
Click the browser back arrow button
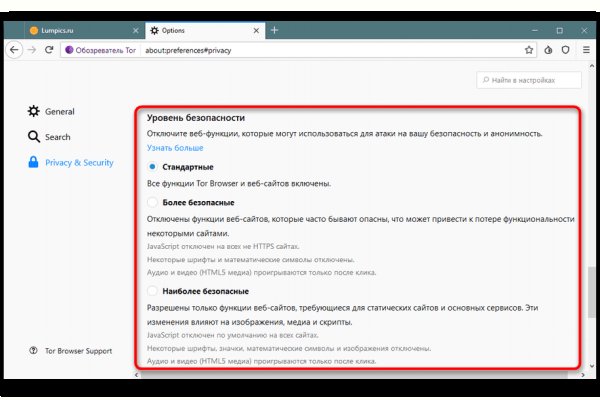[15, 48]
